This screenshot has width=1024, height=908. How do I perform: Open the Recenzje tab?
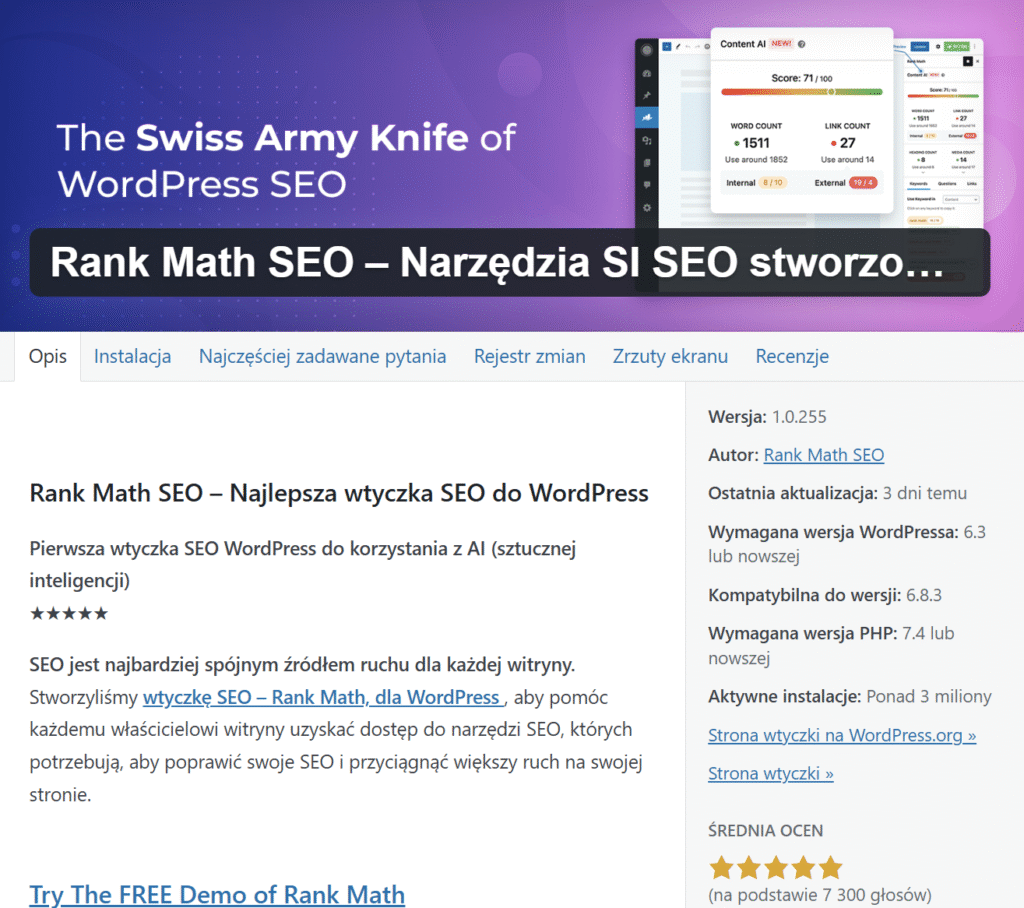coord(791,356)
